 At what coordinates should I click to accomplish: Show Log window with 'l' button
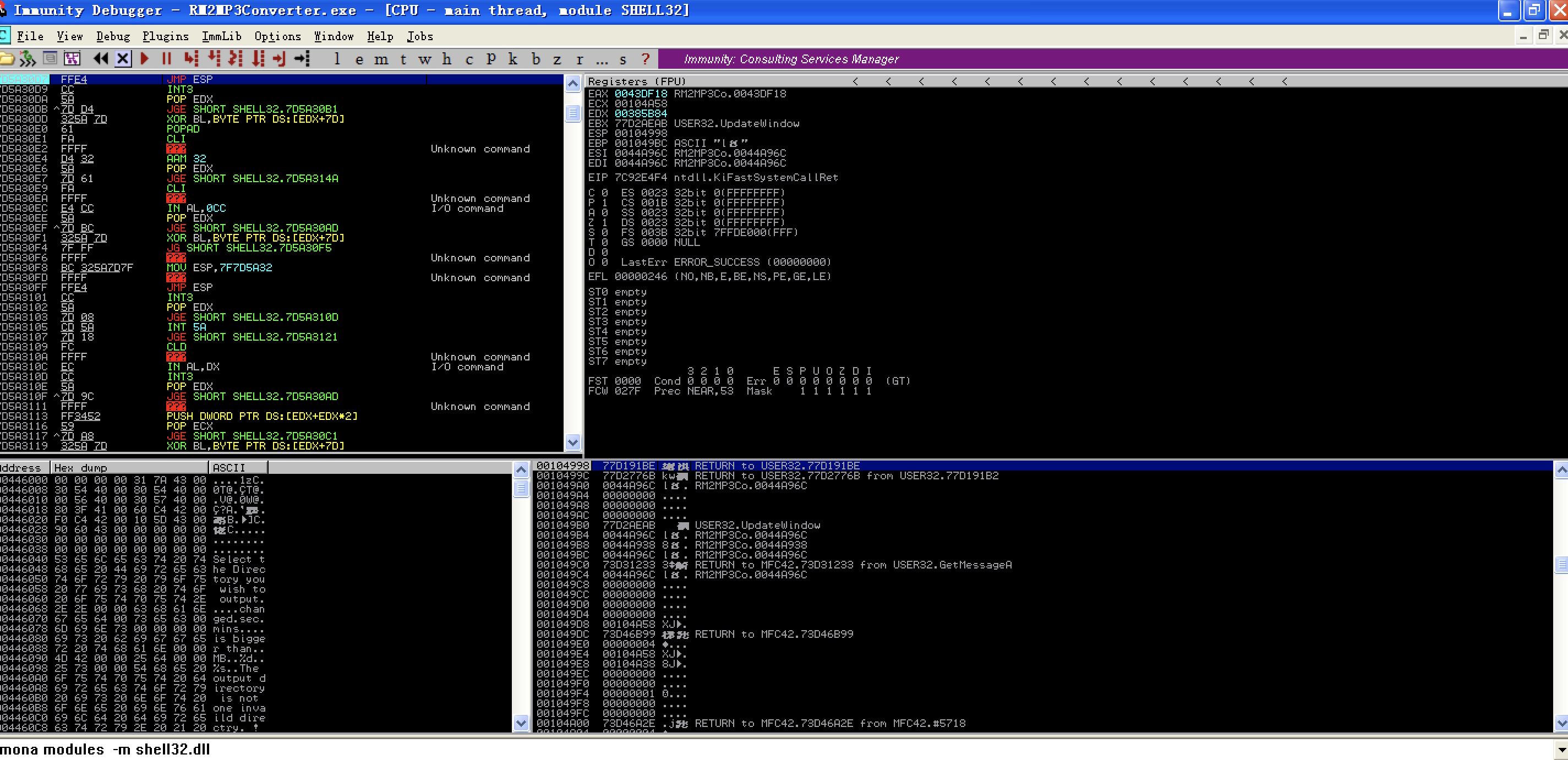[337, 59]
